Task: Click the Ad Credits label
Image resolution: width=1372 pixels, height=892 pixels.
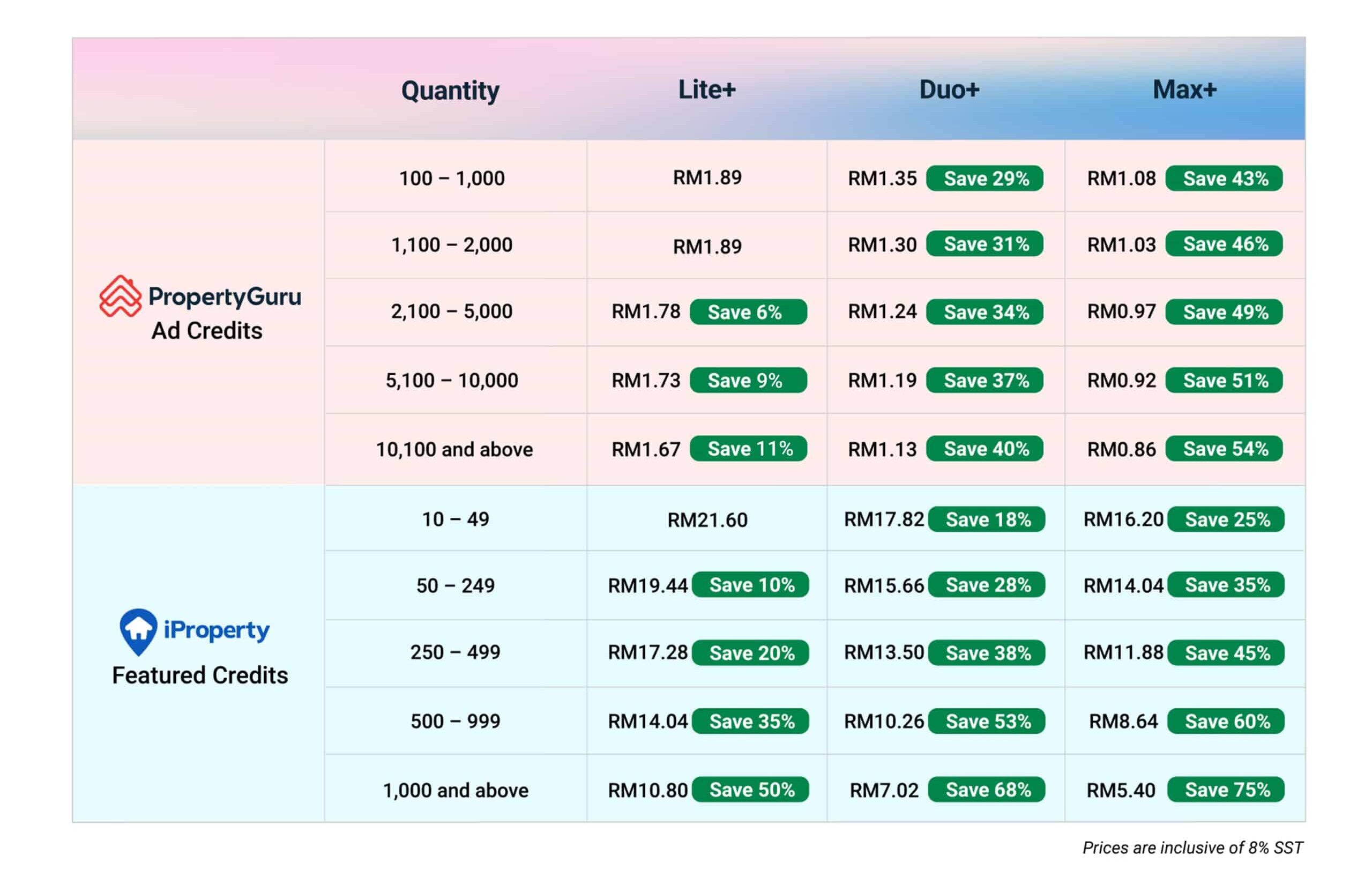Action: (206, 330)
